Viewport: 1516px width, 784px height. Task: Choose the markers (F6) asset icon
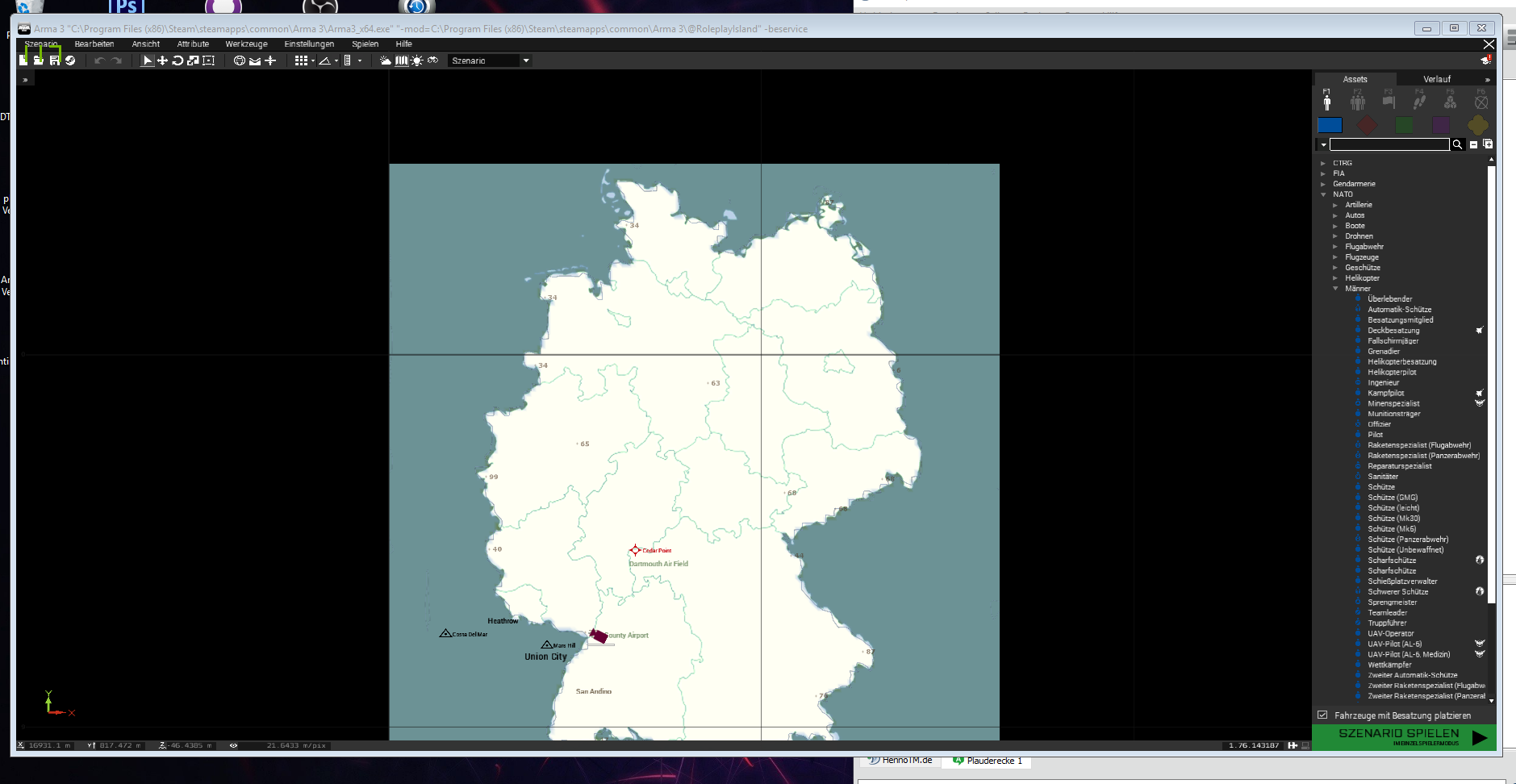[1481, 101]
